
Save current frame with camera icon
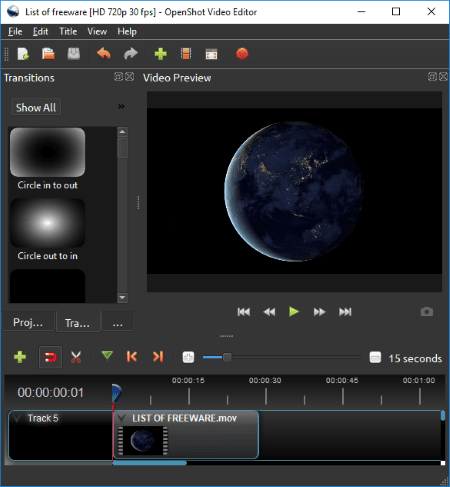point(427,312)
